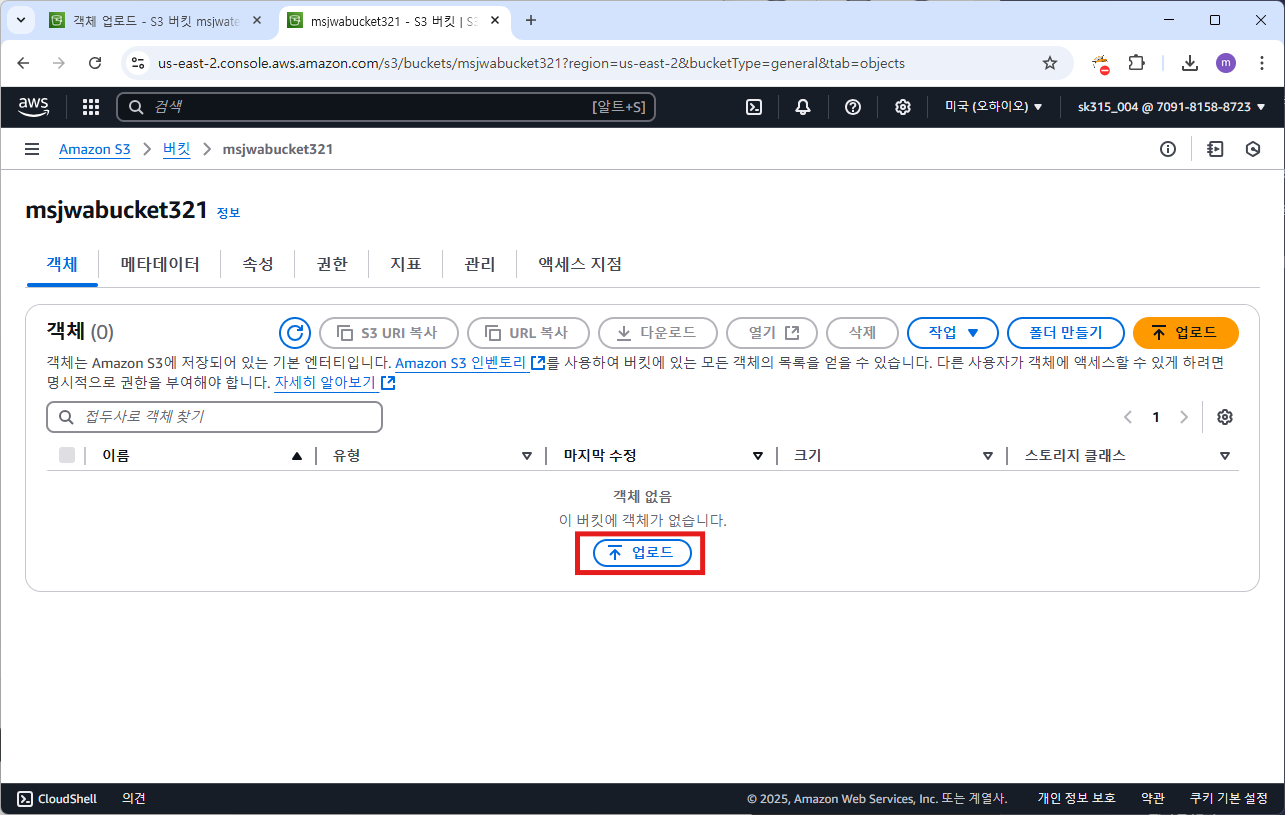The image size is (1285, 815).
Task: Open the sk315_004 account menu
Action: pyautogui.click(x=1171, y=107)
